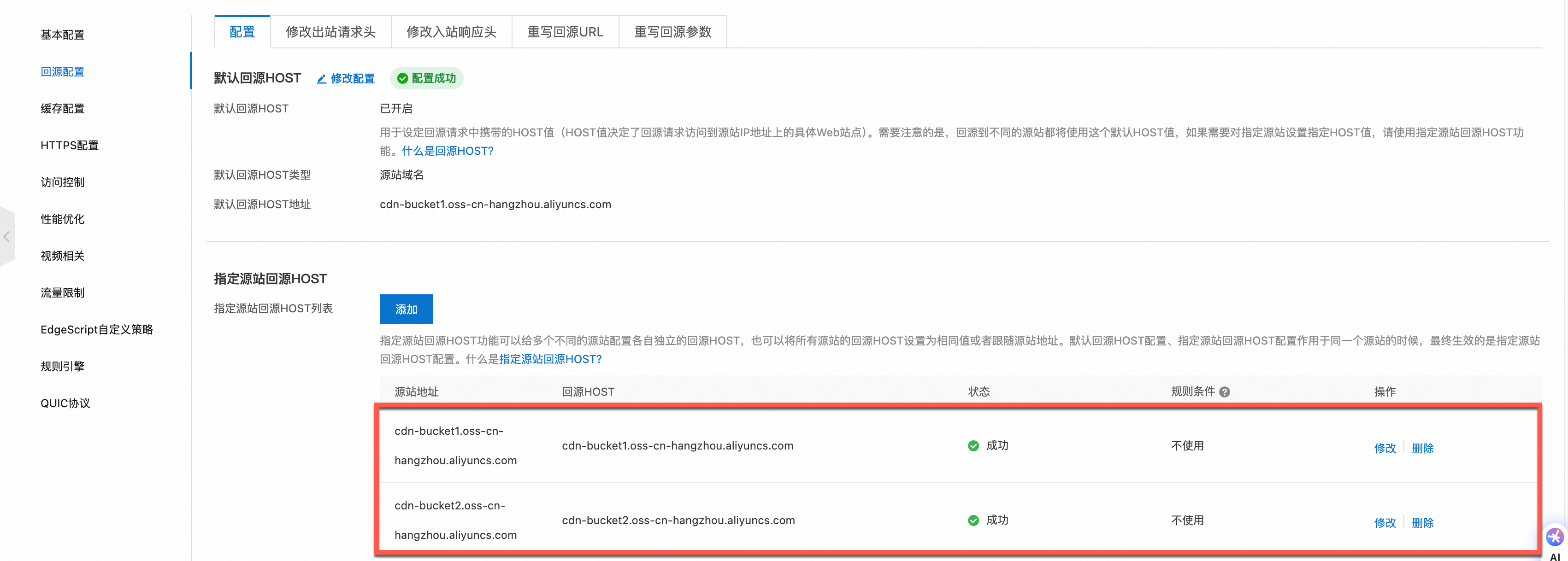The height and width of the screenshot is (561, 1568).
Task: Click green success icon for cdn-bucket1 row
Action: 973,446
